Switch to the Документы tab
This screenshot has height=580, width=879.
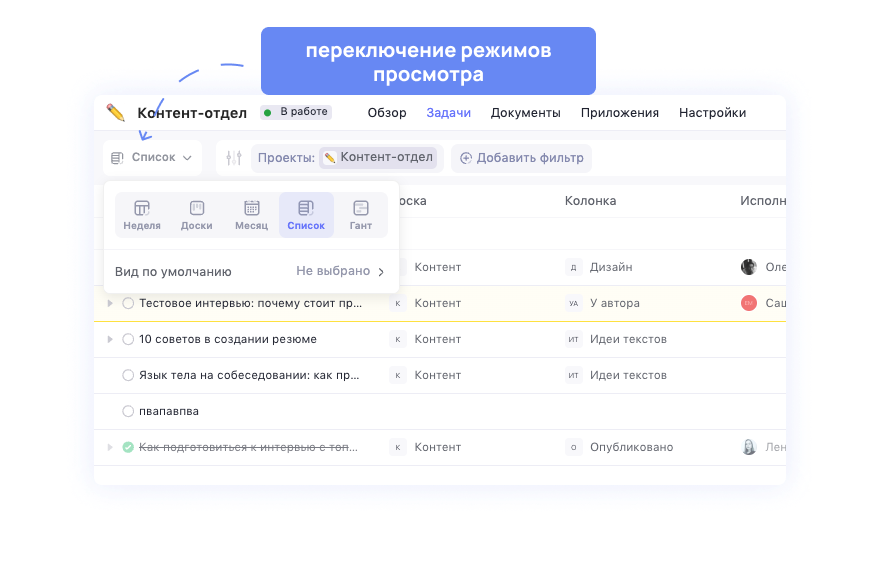click(x=525, y=112)
